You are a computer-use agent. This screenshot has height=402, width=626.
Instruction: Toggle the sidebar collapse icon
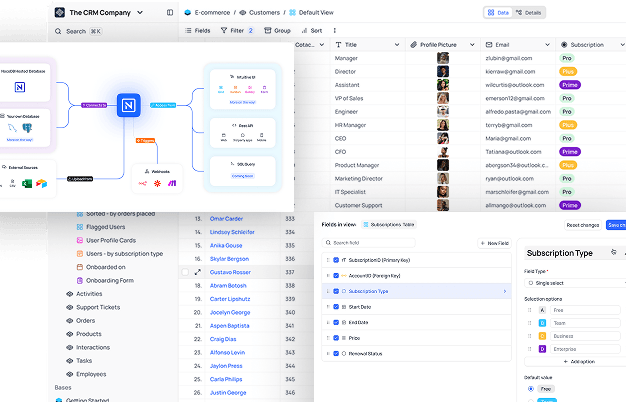[170, 12]
